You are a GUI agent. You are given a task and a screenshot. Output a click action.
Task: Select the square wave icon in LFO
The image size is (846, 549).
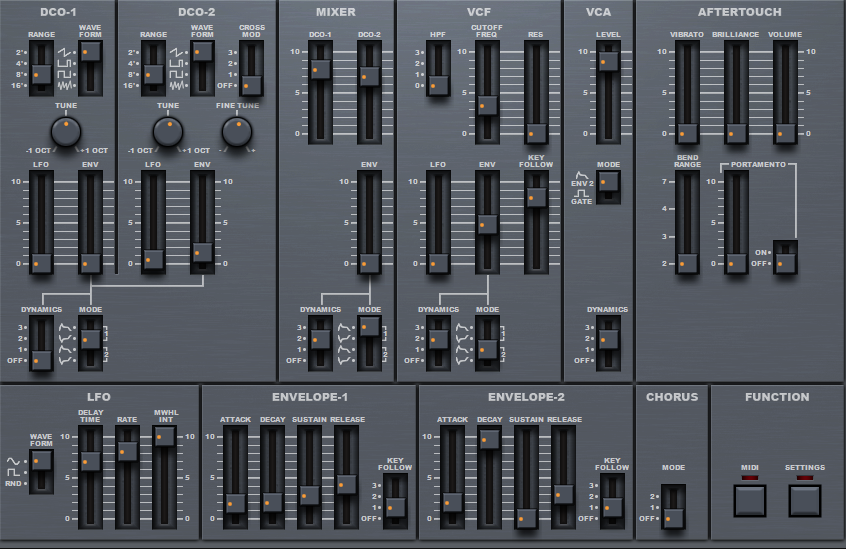pyautogui.click(x=13, y=472)
